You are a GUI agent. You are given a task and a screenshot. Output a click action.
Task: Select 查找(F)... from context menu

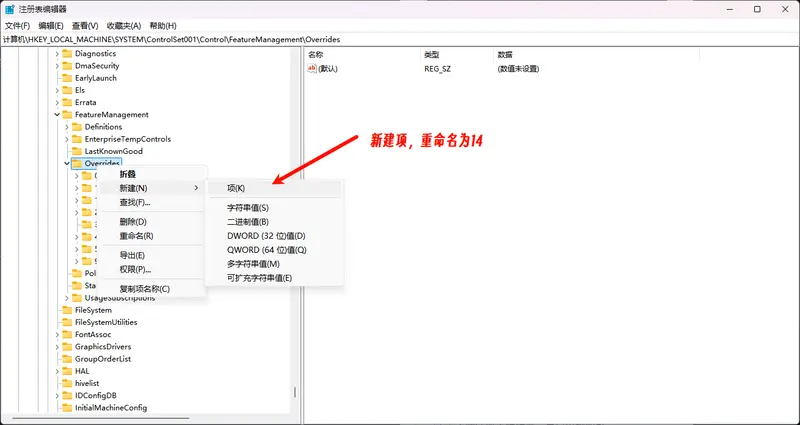coord(152,202)
